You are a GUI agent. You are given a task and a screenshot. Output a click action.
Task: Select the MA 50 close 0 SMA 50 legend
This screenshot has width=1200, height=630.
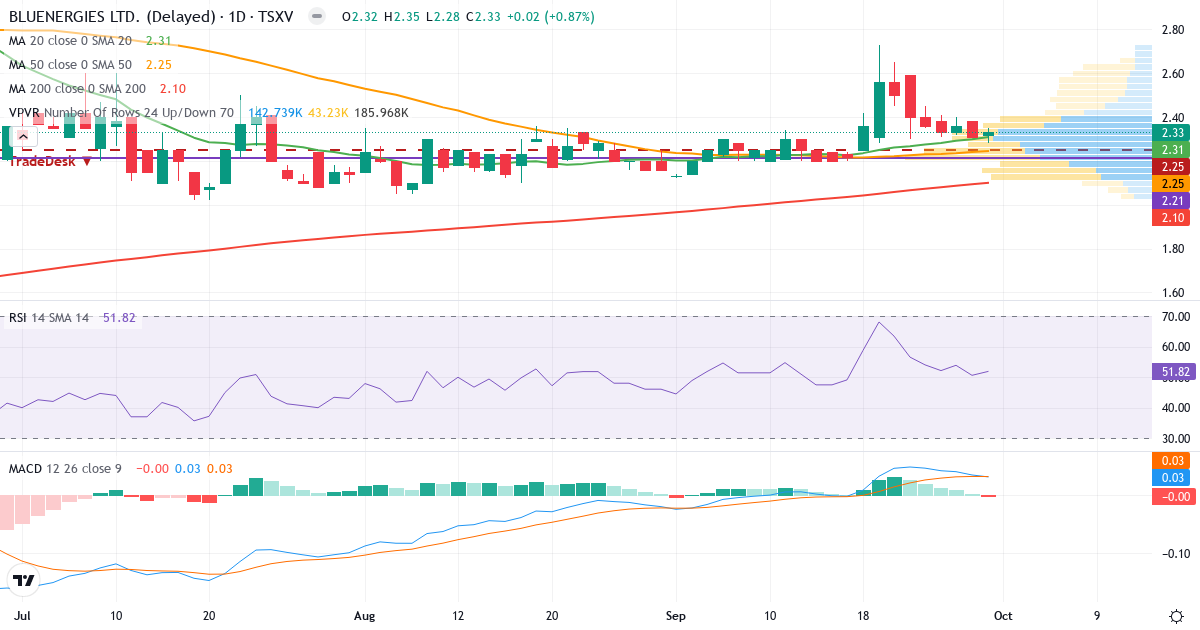[x=70, y=64]
